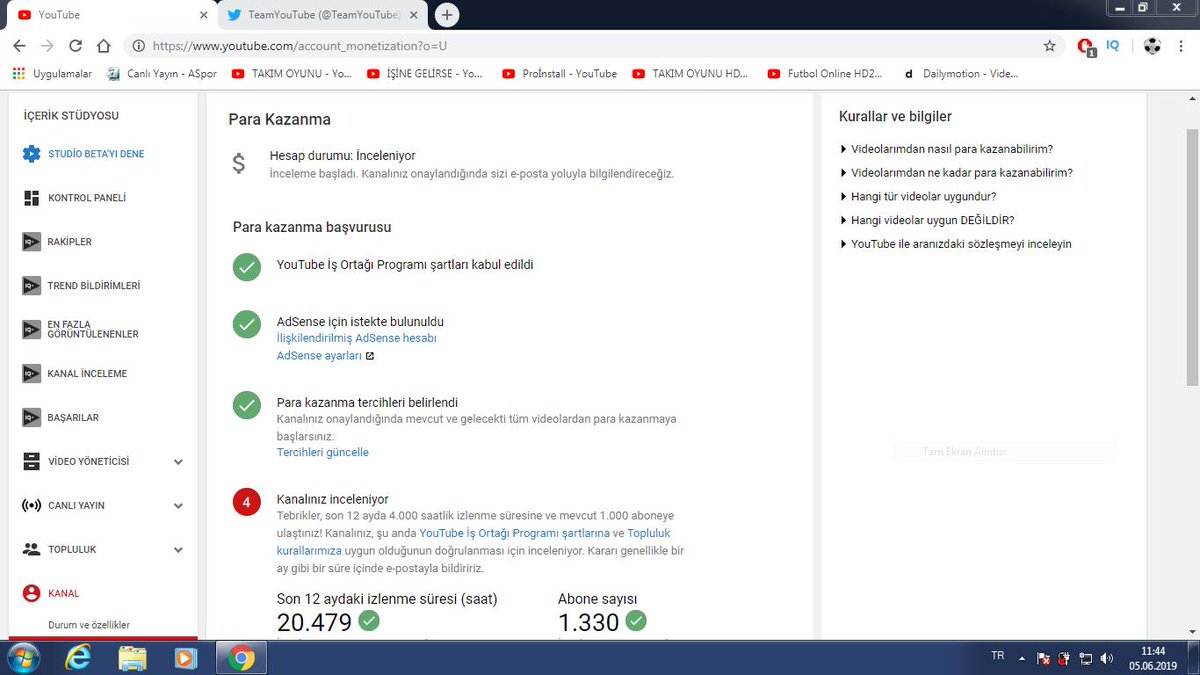Click the site info icon in address bar
Viewport: 1200px width, 675px height.
[138, 46]
